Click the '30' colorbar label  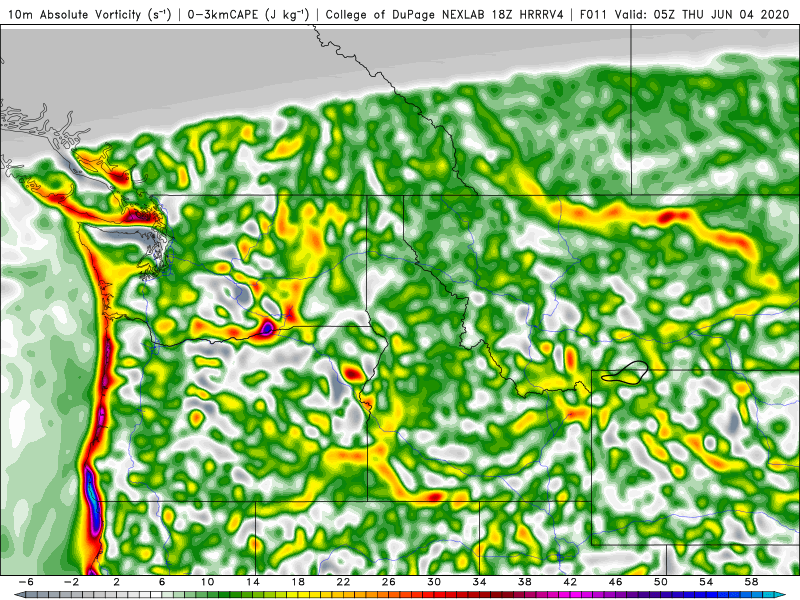pos(434,582)
